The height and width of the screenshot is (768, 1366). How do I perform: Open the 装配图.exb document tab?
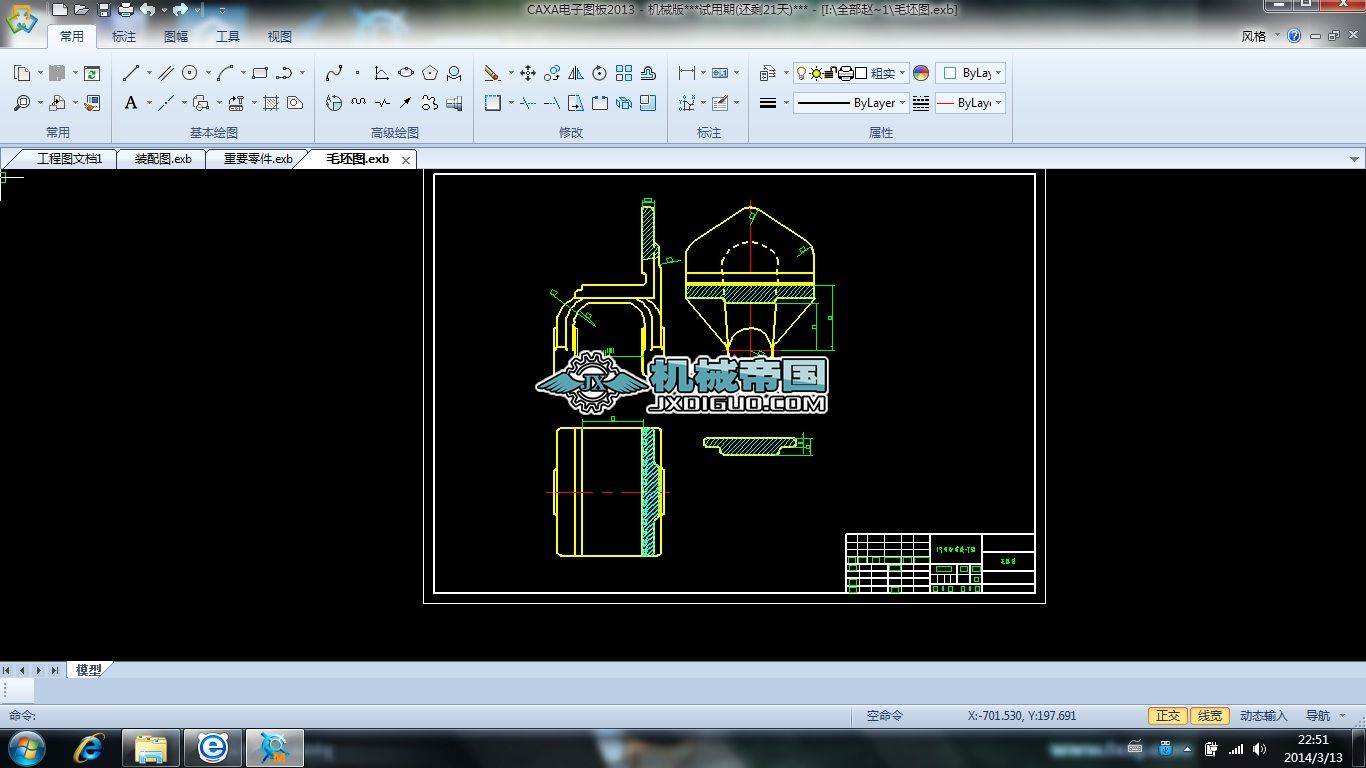163,159
